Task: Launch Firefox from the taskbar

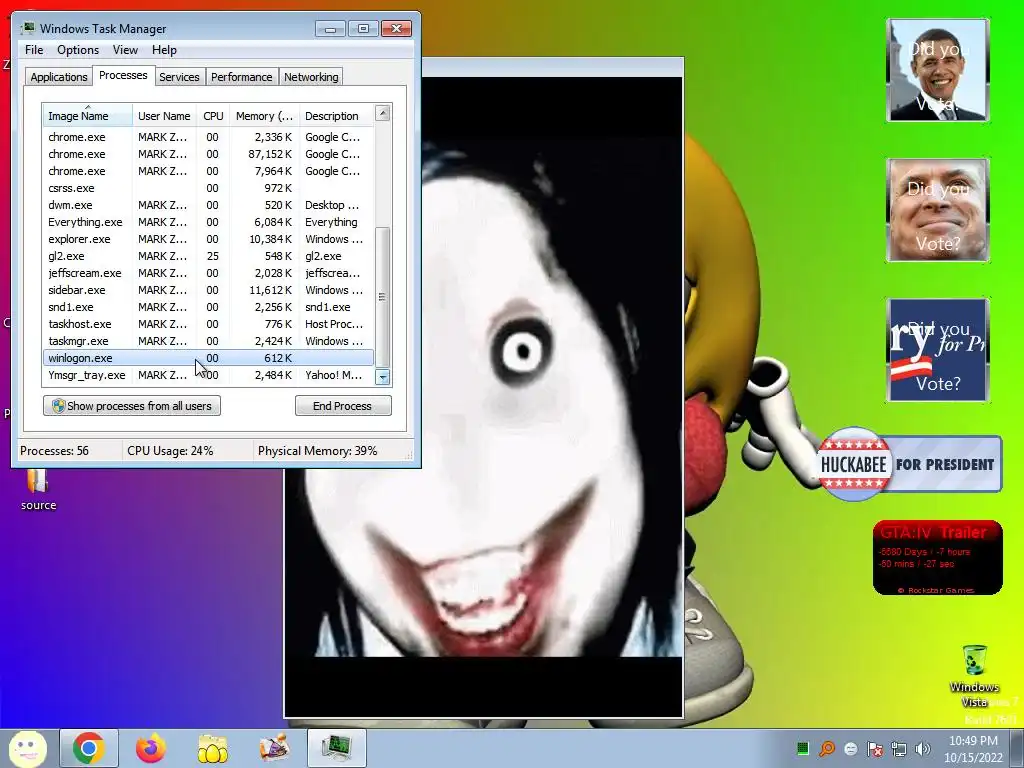Action: [151, 748]
